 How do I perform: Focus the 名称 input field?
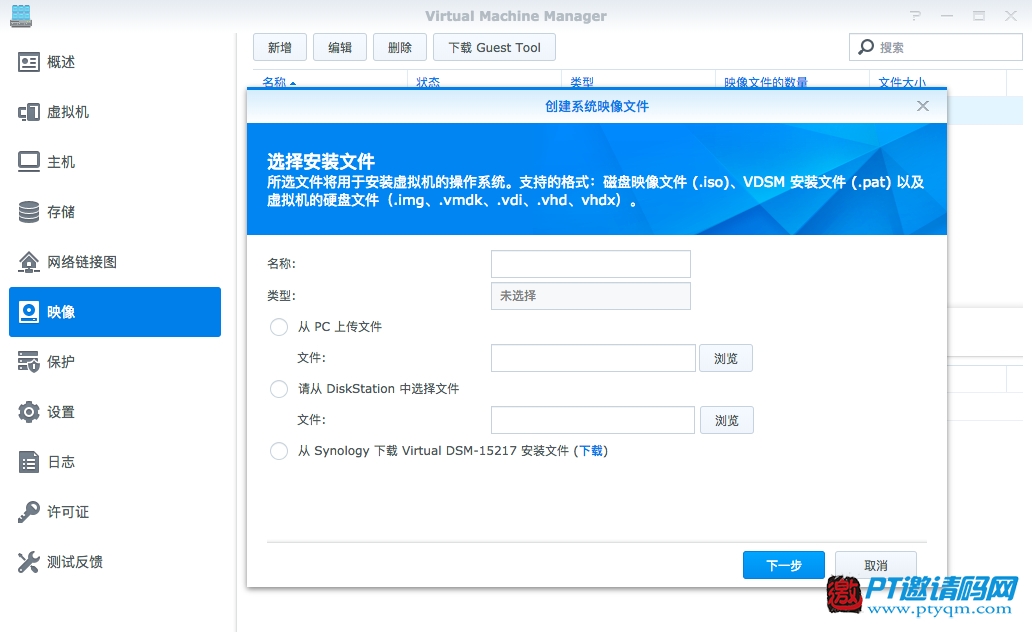[590, 264]
